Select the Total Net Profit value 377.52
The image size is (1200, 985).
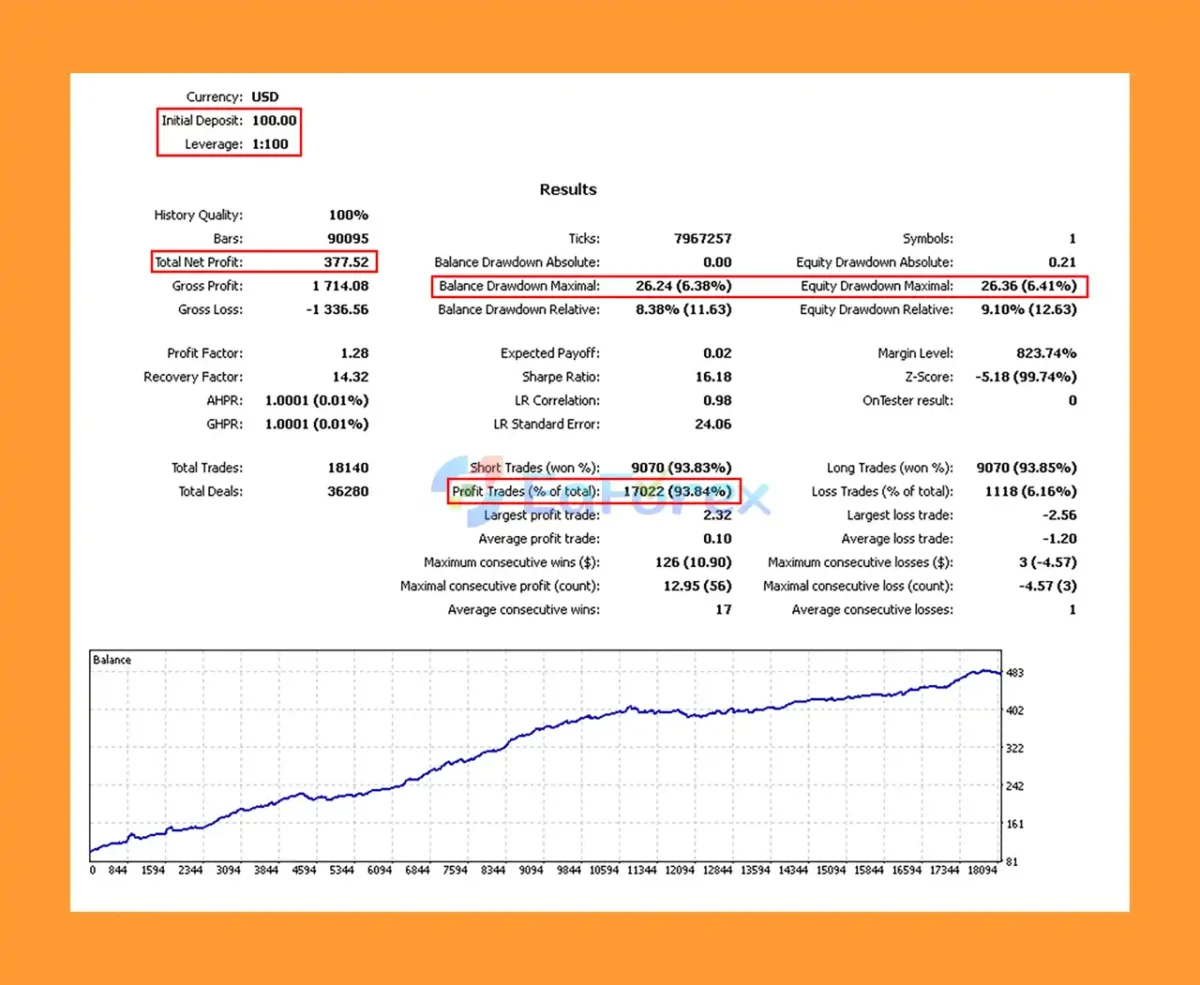point(345,262)
